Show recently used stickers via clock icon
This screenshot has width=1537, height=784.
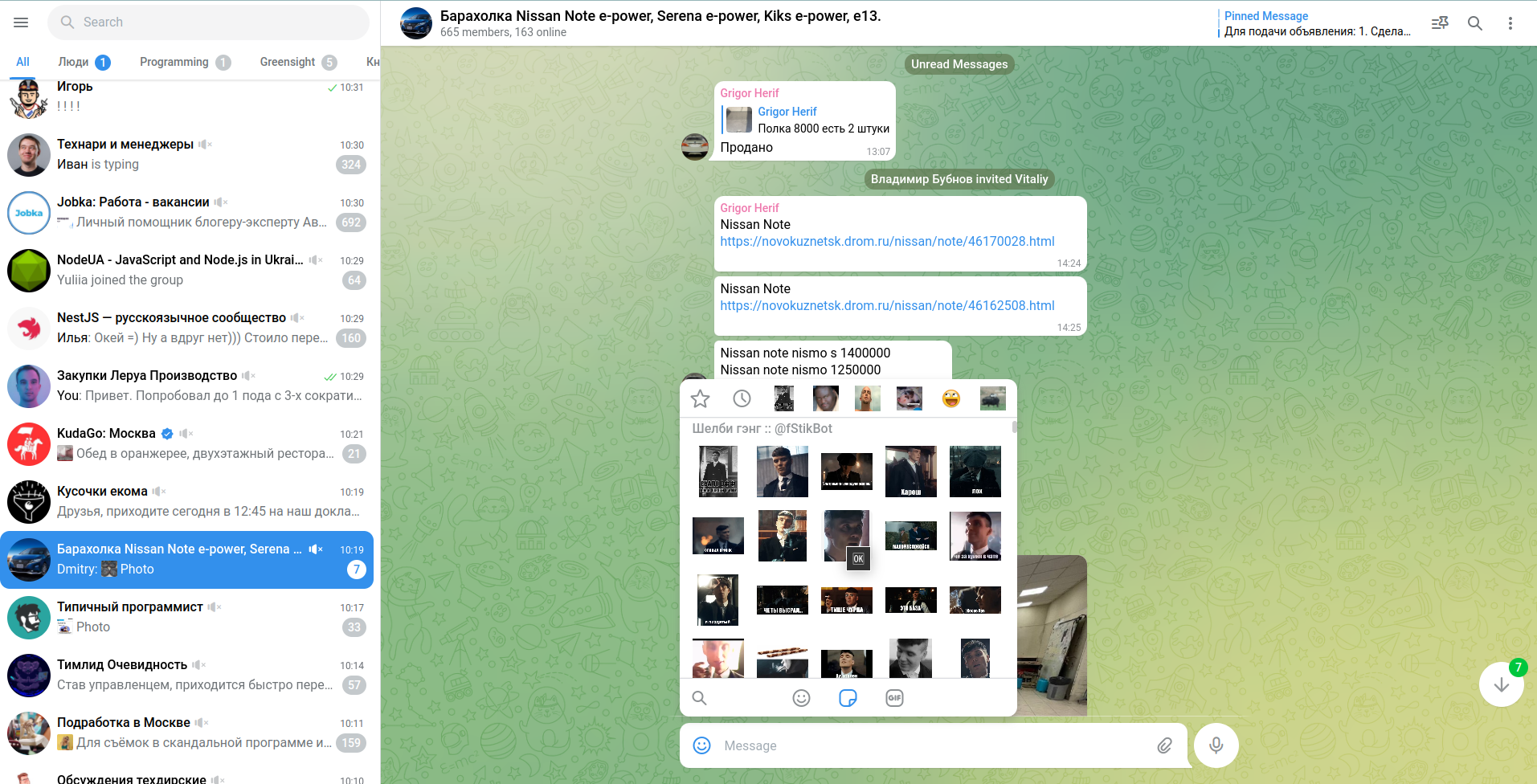point(742,398)
